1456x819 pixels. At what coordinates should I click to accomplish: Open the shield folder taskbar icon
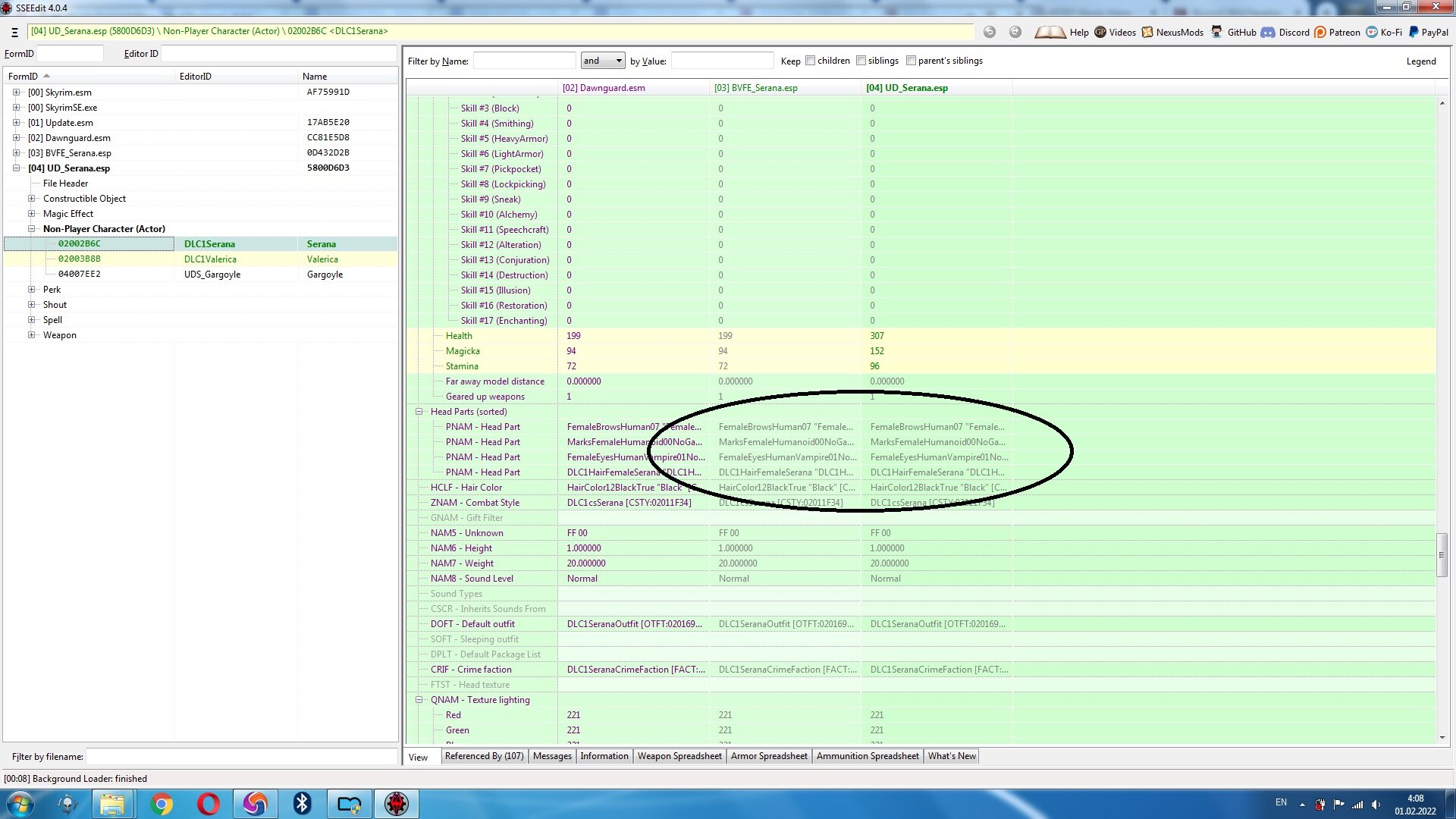click(350, 804)
